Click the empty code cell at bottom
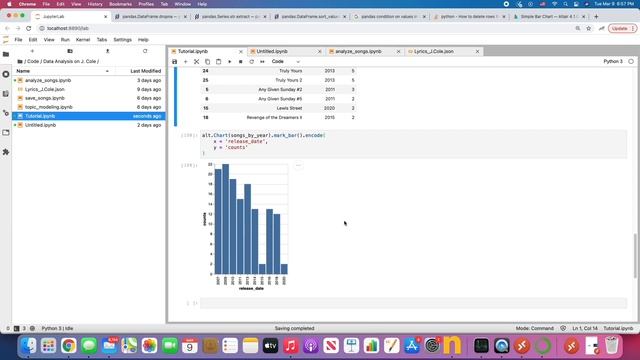This screenshot has width=640, height=360. [x=413, y=303]
